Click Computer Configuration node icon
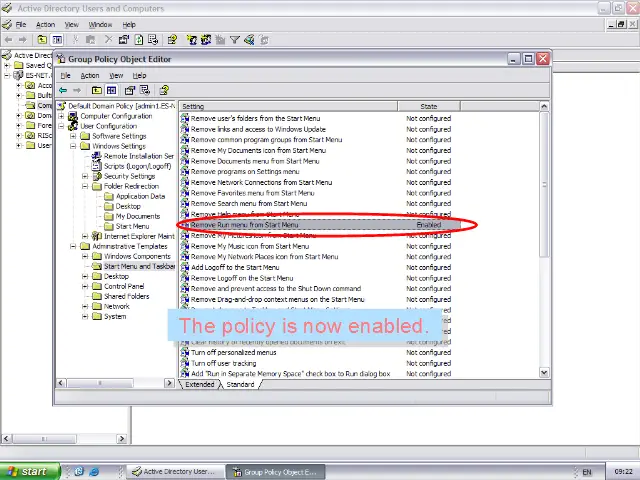Screen dimensions: 640x480 coord(73,116)
